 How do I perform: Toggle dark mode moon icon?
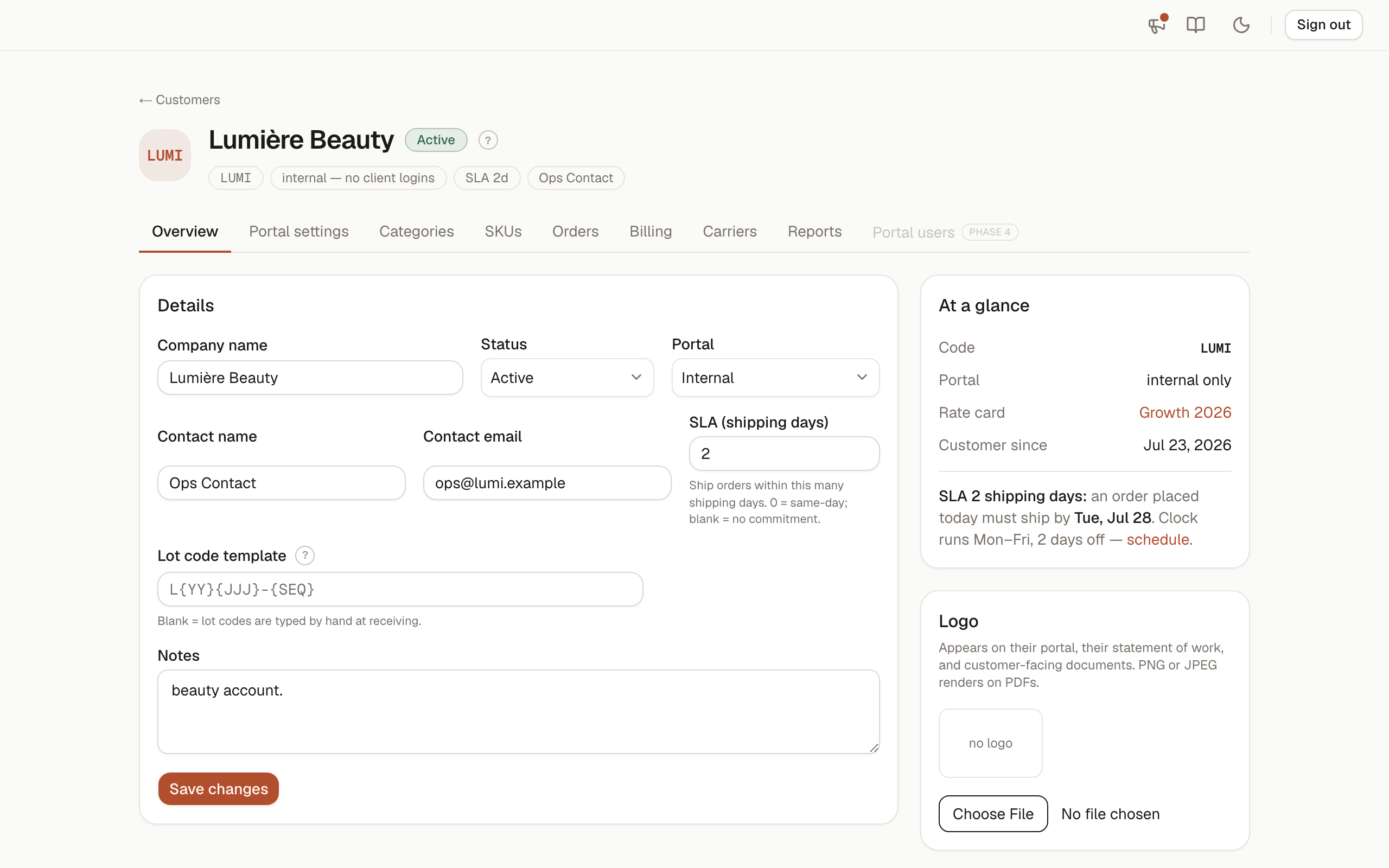[x=1241, y=25]
